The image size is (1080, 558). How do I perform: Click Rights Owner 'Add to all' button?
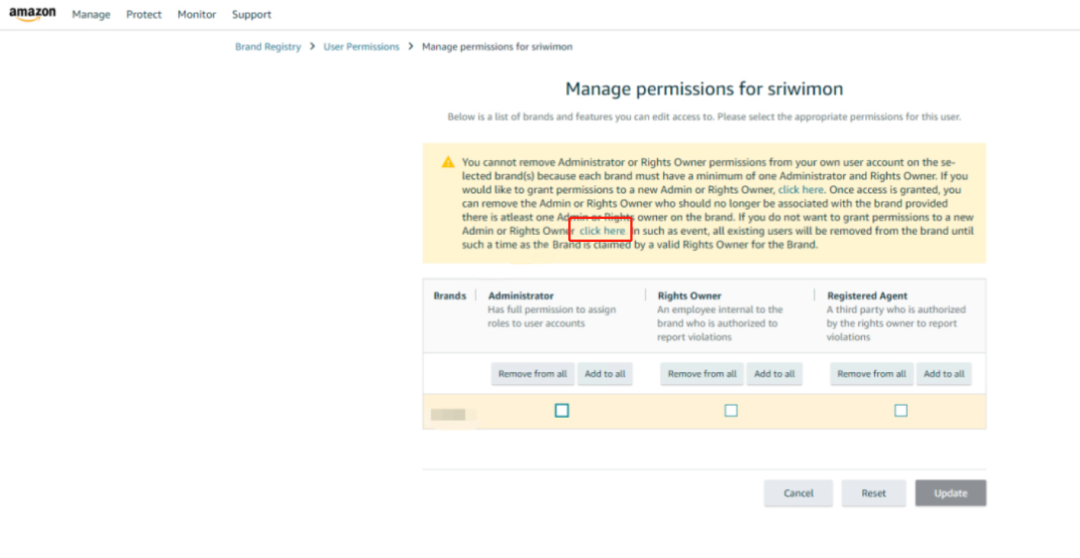coord(775,374)
